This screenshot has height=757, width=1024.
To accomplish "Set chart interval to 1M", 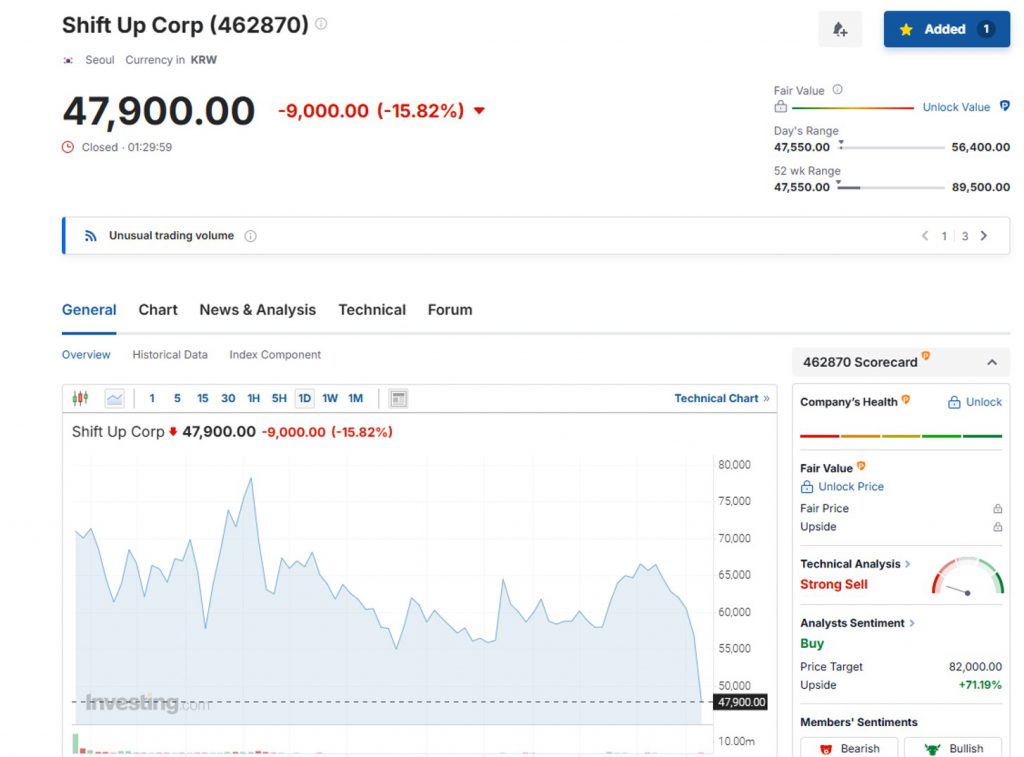I will pyautogui.click(x=355, y=398).
